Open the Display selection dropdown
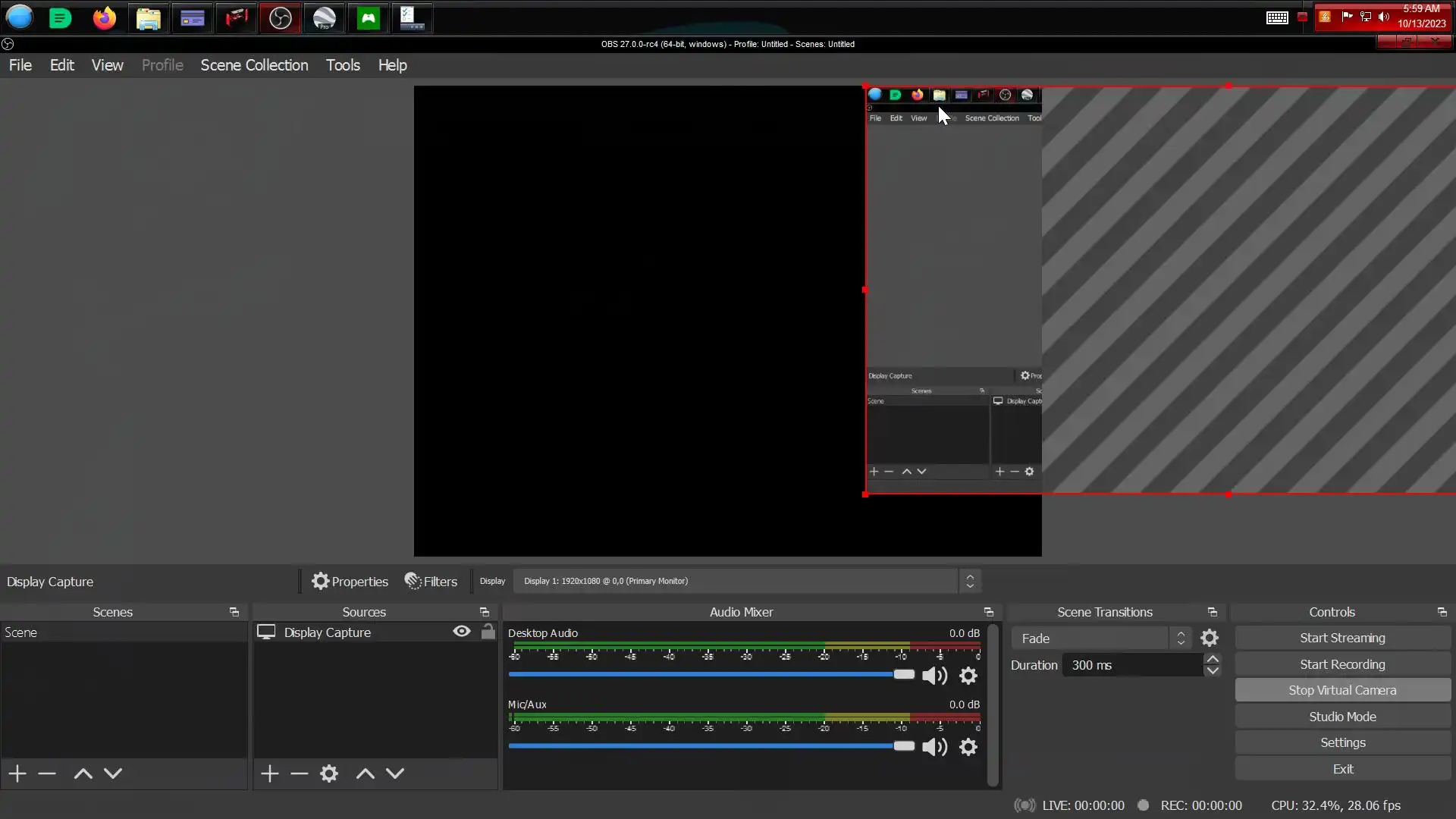The width and height of the screenshot is (1456, 819). [x=746, y=582]
